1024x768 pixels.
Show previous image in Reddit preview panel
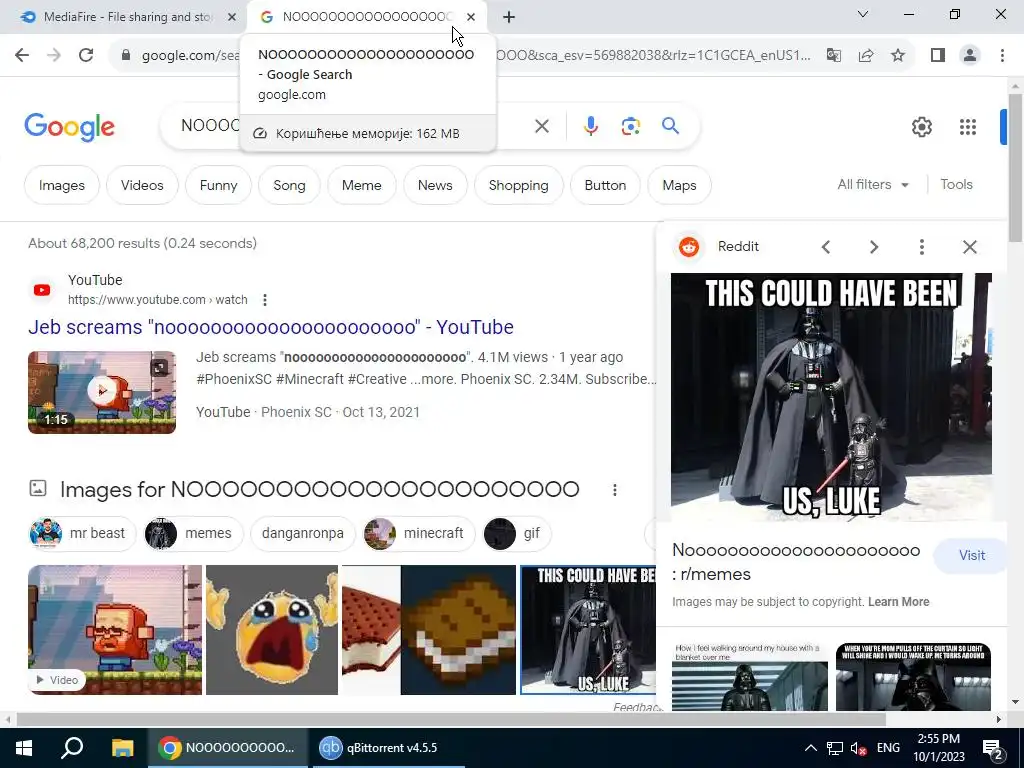click(x=826, y=247)
